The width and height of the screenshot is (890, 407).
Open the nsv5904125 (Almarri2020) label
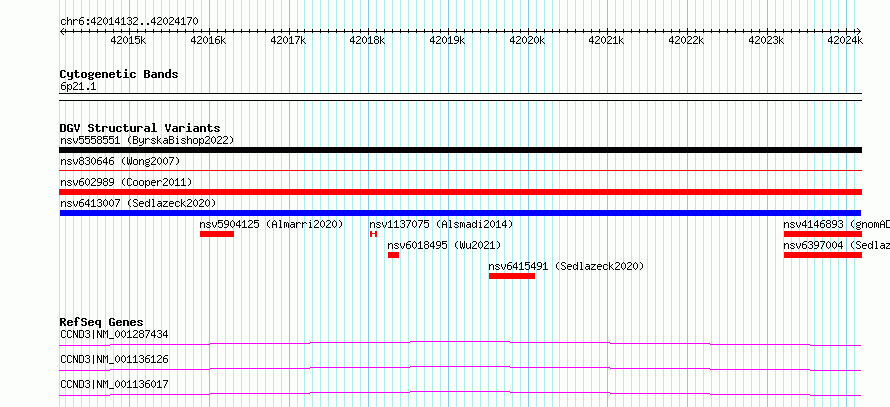[271, 224]
